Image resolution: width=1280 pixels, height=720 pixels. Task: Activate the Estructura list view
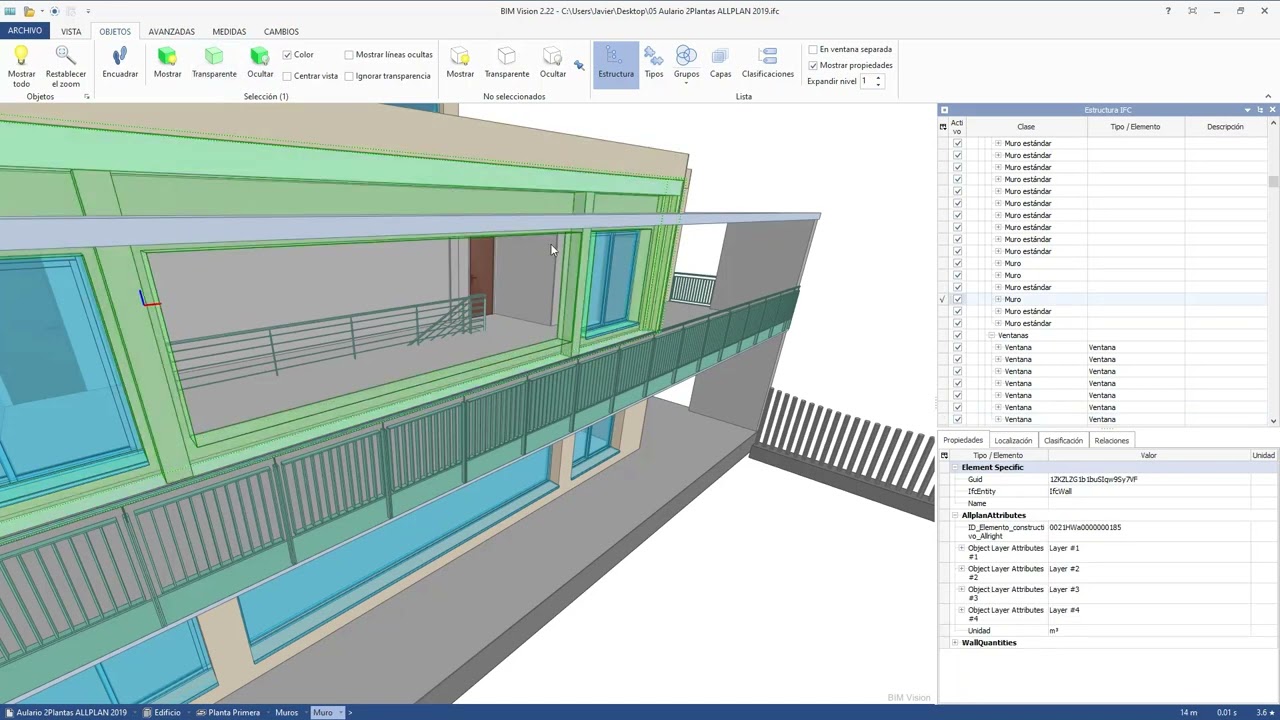616,64
